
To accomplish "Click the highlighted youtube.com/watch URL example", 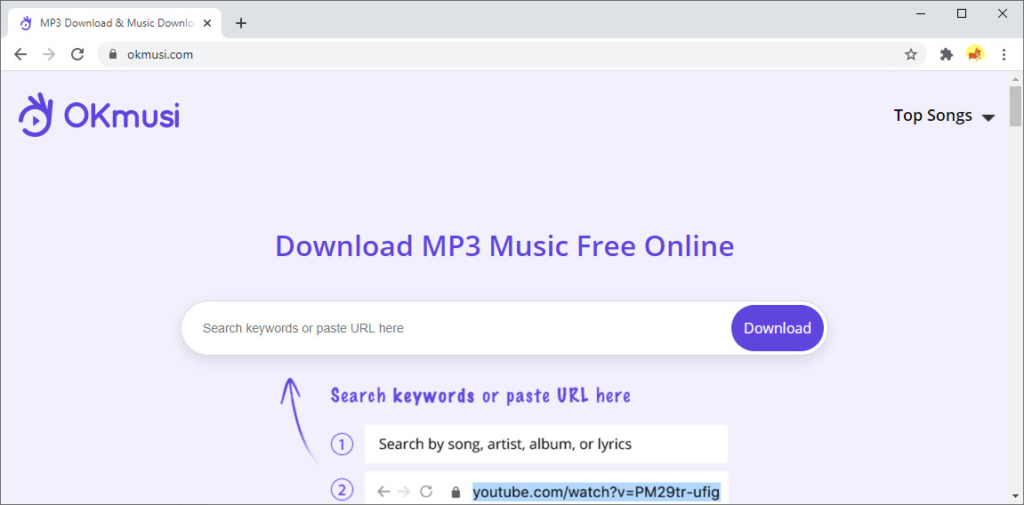I will [x=596, y=491].
